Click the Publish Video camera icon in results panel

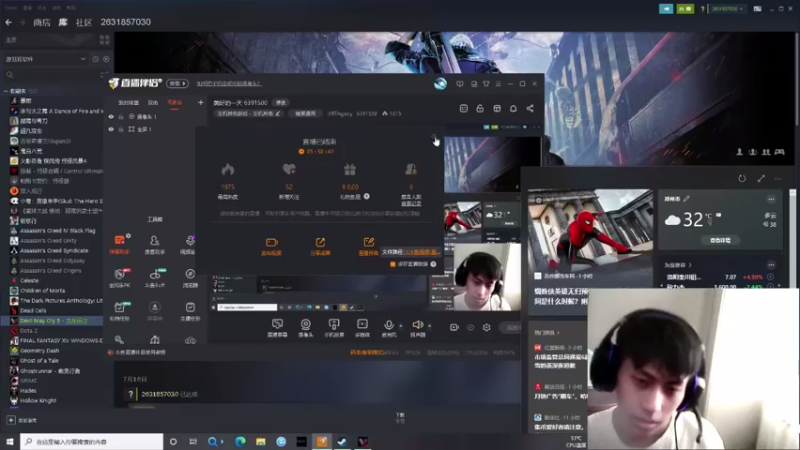(x=271, y=242)
